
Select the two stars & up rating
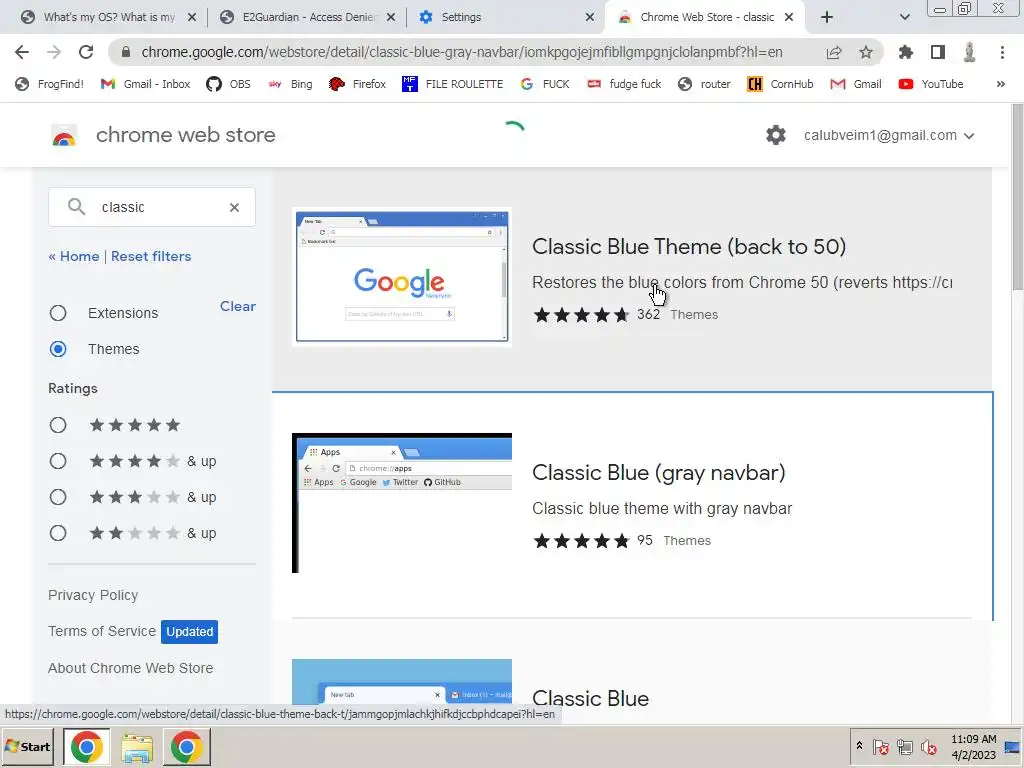point(58,534)
